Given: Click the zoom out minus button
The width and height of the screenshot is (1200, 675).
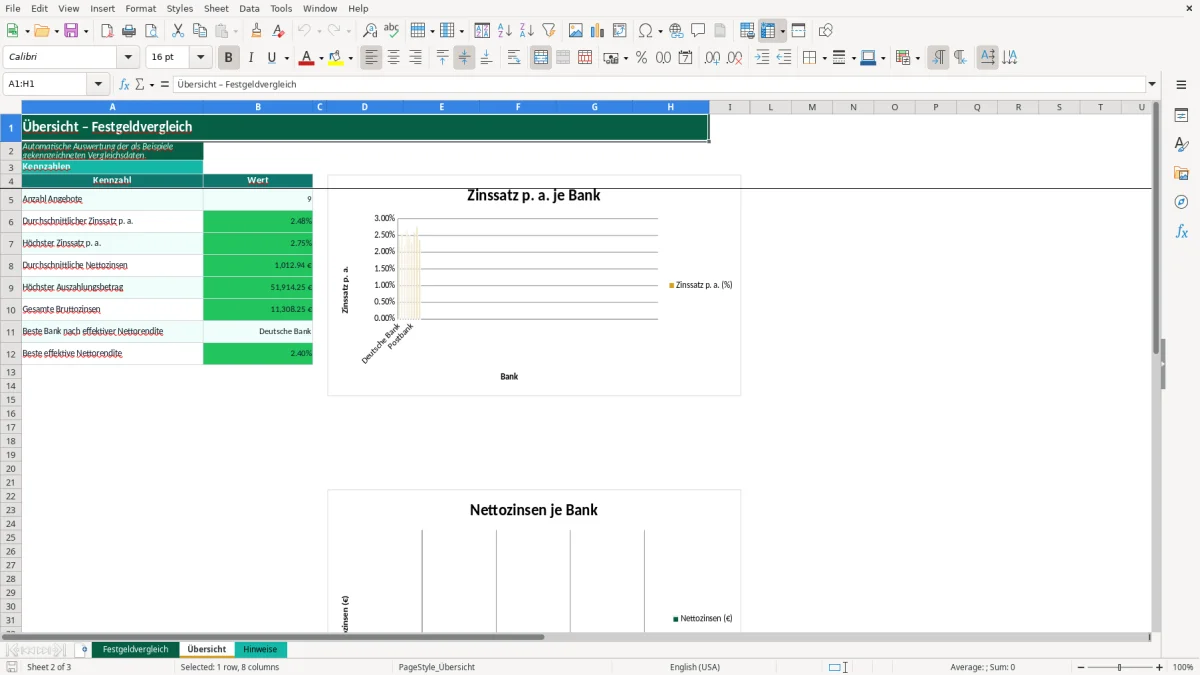Looking at the screenshot, I should (x=1081, y=667).
